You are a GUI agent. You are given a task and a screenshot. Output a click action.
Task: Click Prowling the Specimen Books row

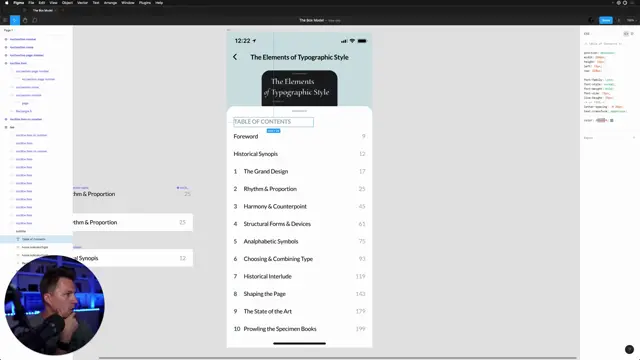299,329
